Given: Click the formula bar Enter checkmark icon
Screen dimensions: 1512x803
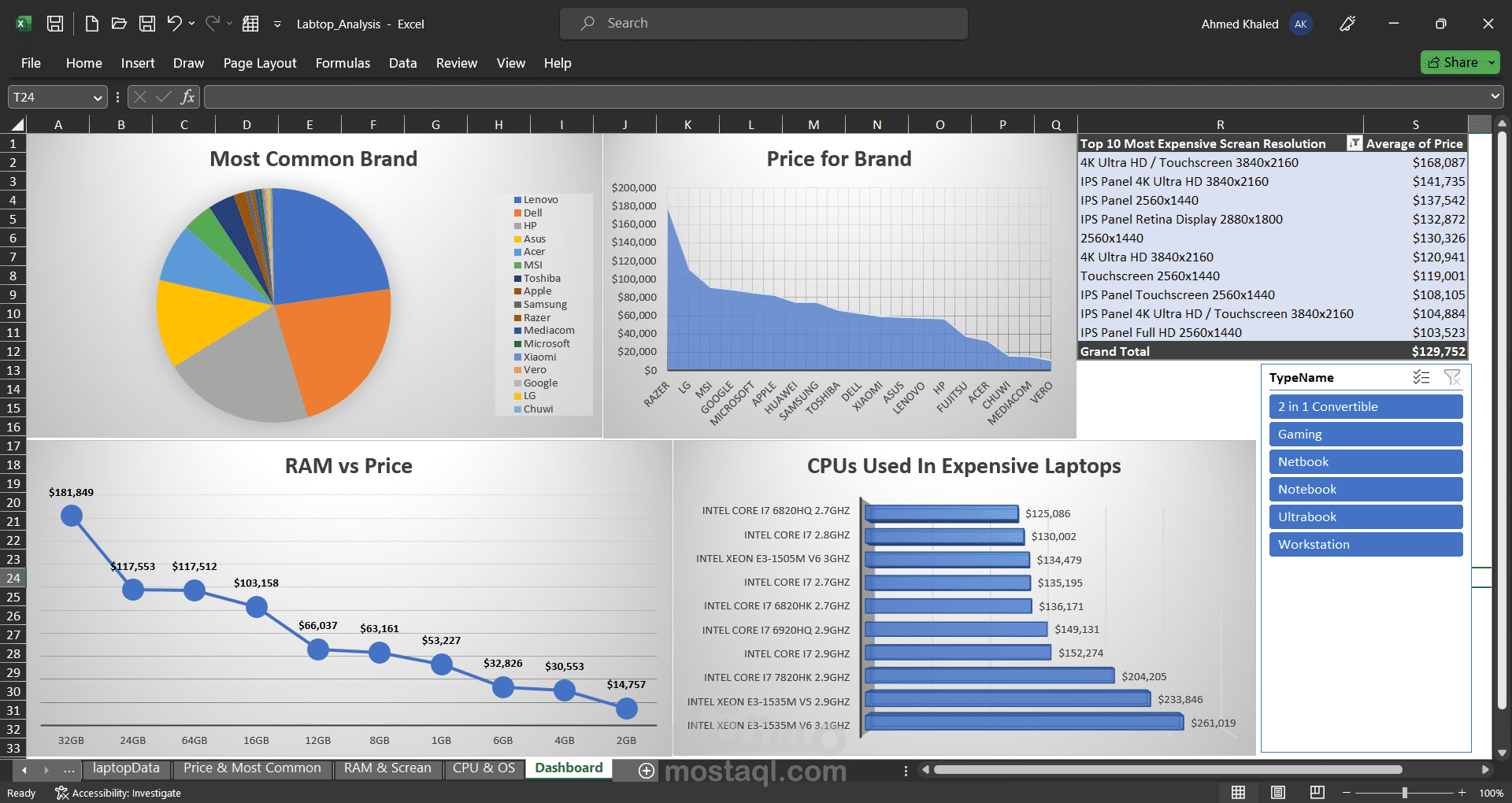Looking at the screenshot, I should point(164,97).
